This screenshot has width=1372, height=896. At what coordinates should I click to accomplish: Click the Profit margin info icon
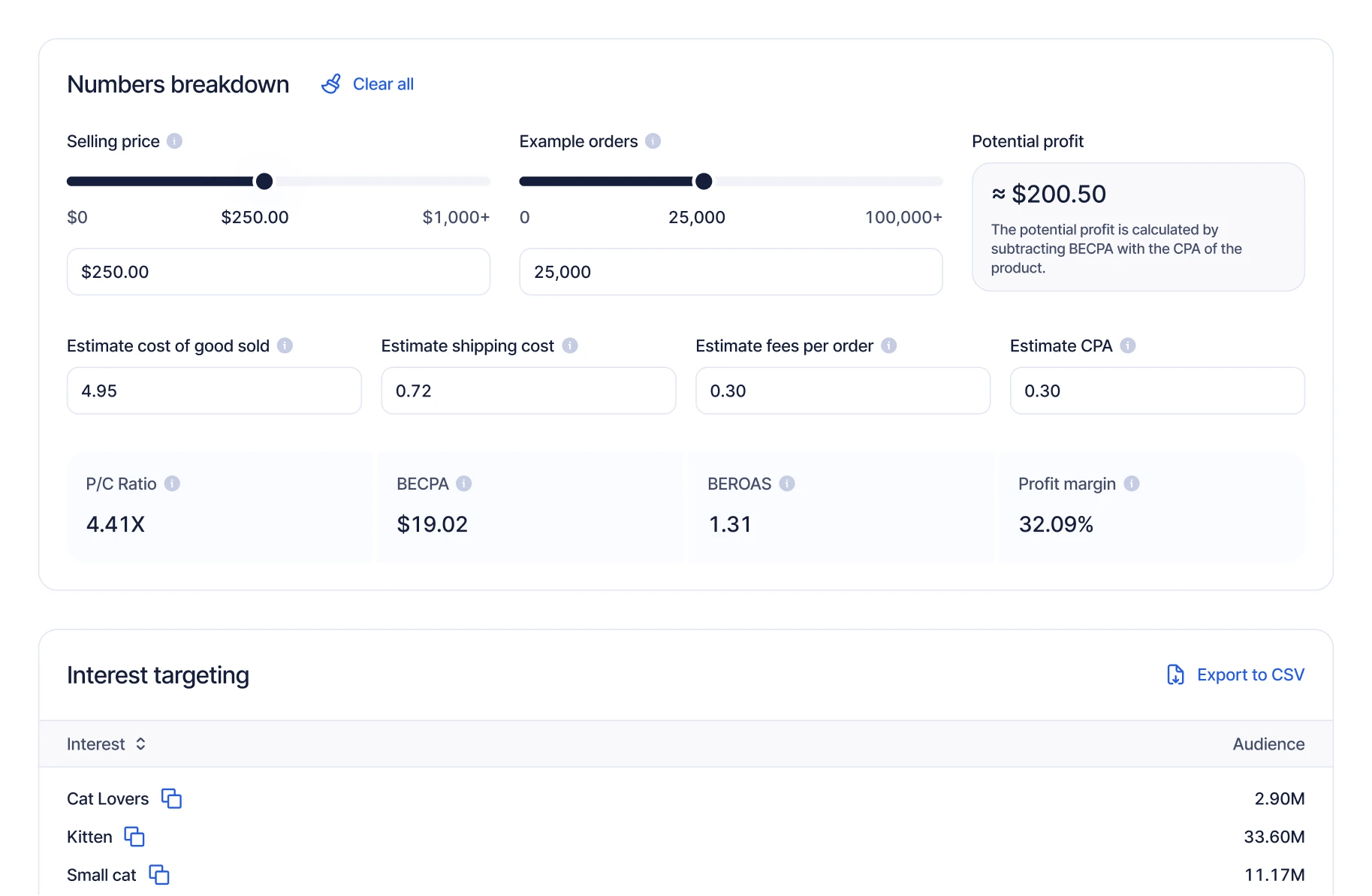1132,484
